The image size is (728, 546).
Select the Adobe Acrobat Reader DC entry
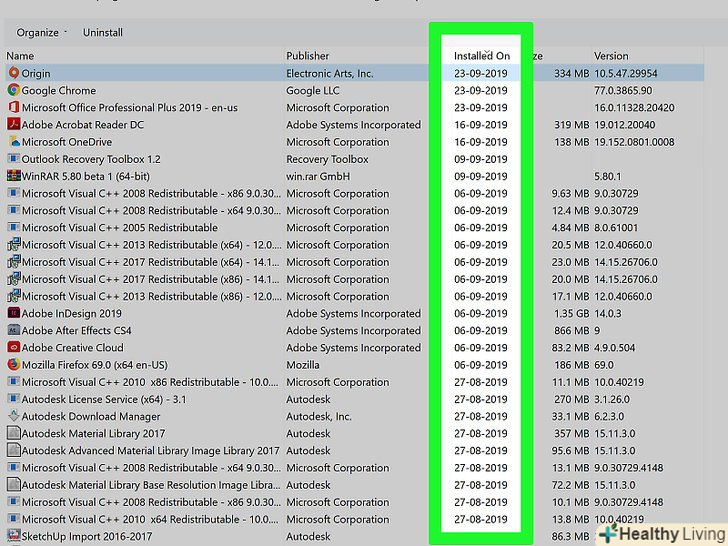(83, 125)
